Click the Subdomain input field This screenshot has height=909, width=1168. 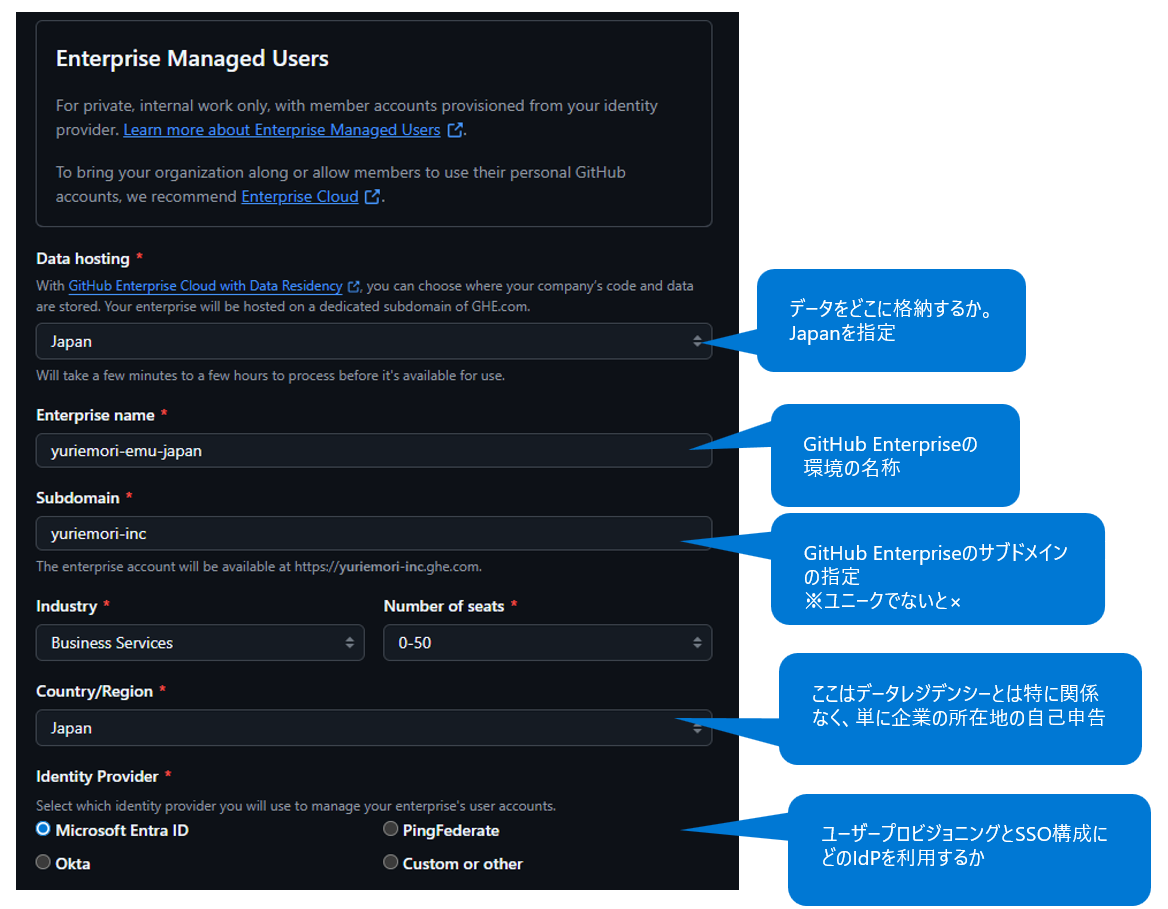[374, 533]
